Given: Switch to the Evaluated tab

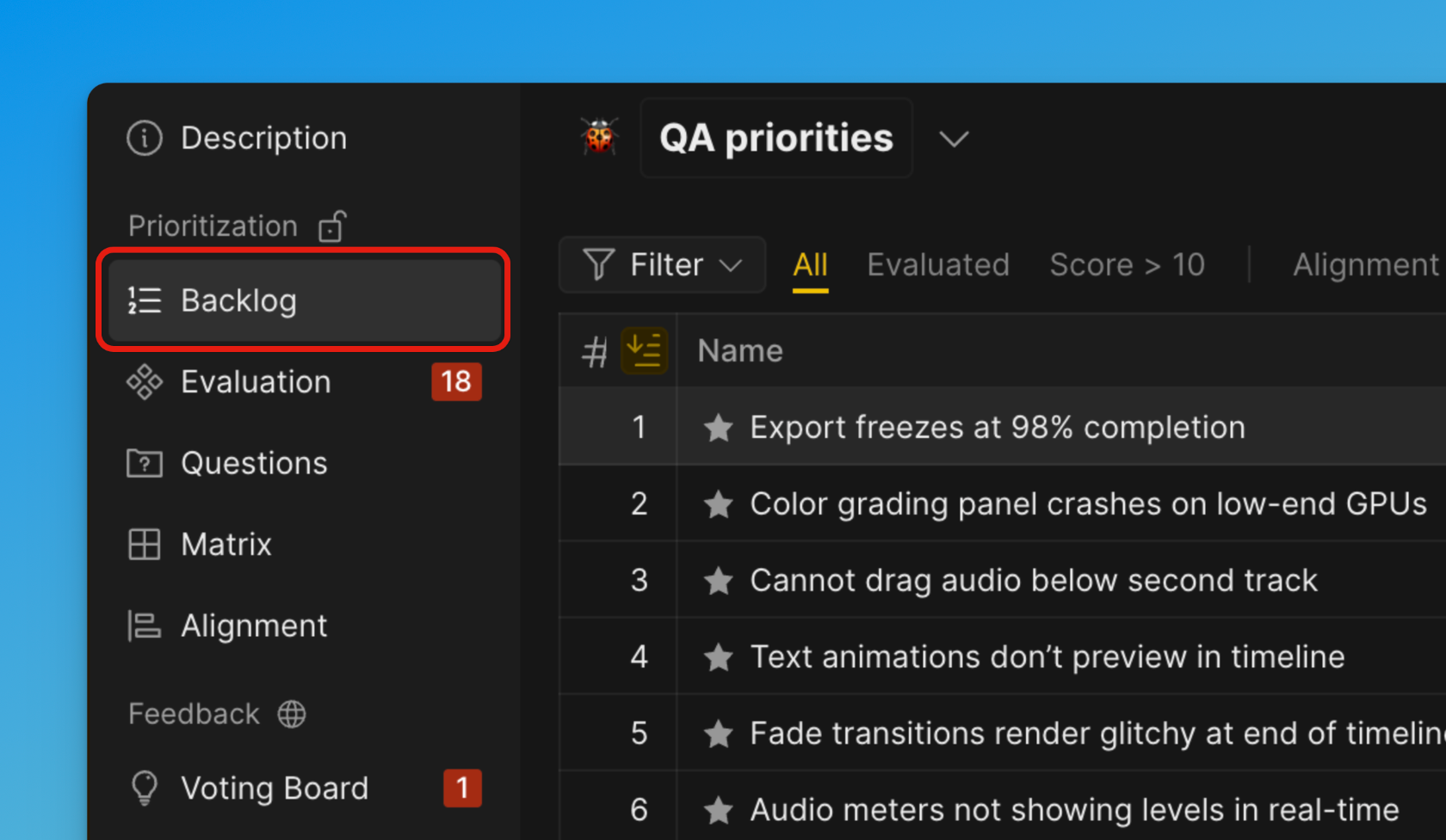Looking at the screenshot, I should [x=937, y=264].
